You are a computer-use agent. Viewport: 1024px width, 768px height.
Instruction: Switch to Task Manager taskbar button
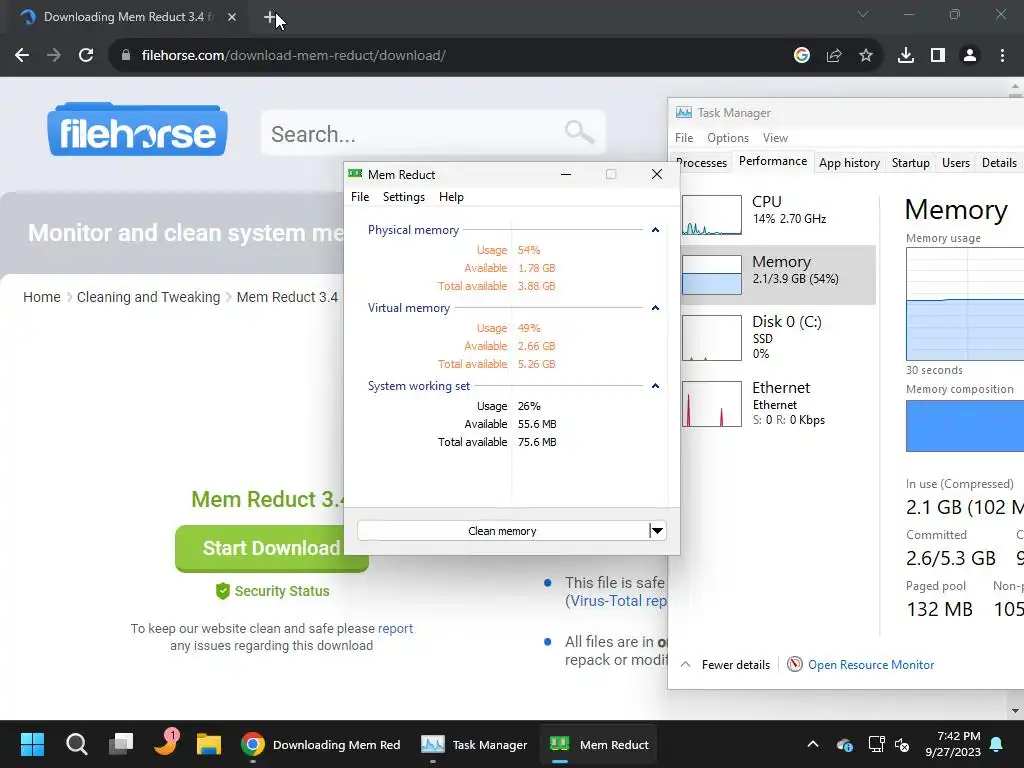(473, 744)
